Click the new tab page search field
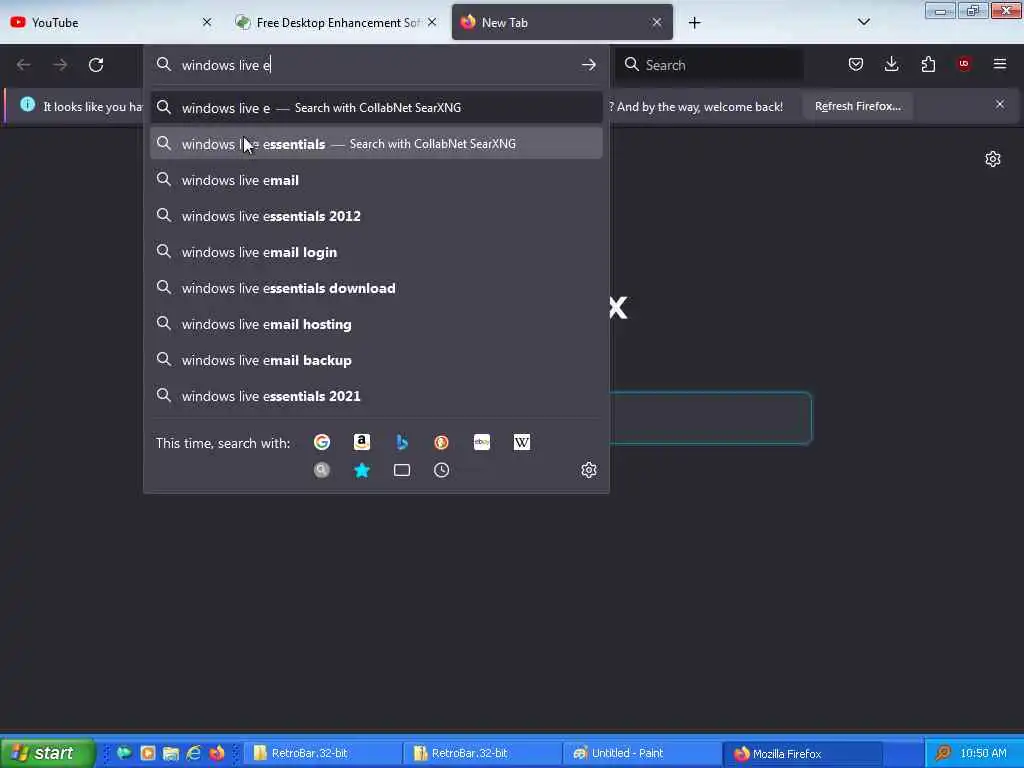This screenshot has height=768, width=1024. 711,418
